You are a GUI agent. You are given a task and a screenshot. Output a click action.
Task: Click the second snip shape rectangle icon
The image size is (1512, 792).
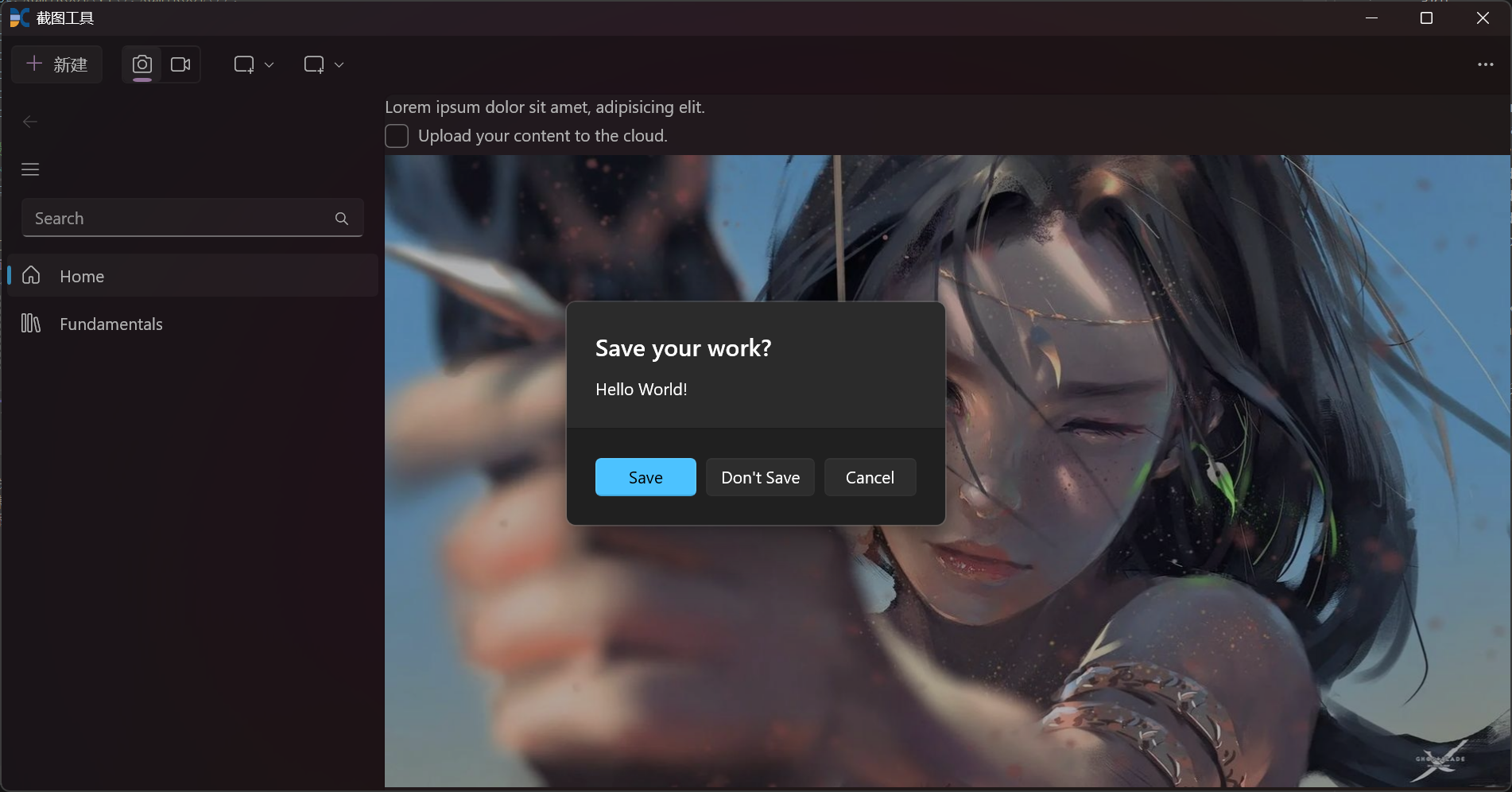point(314,64)
